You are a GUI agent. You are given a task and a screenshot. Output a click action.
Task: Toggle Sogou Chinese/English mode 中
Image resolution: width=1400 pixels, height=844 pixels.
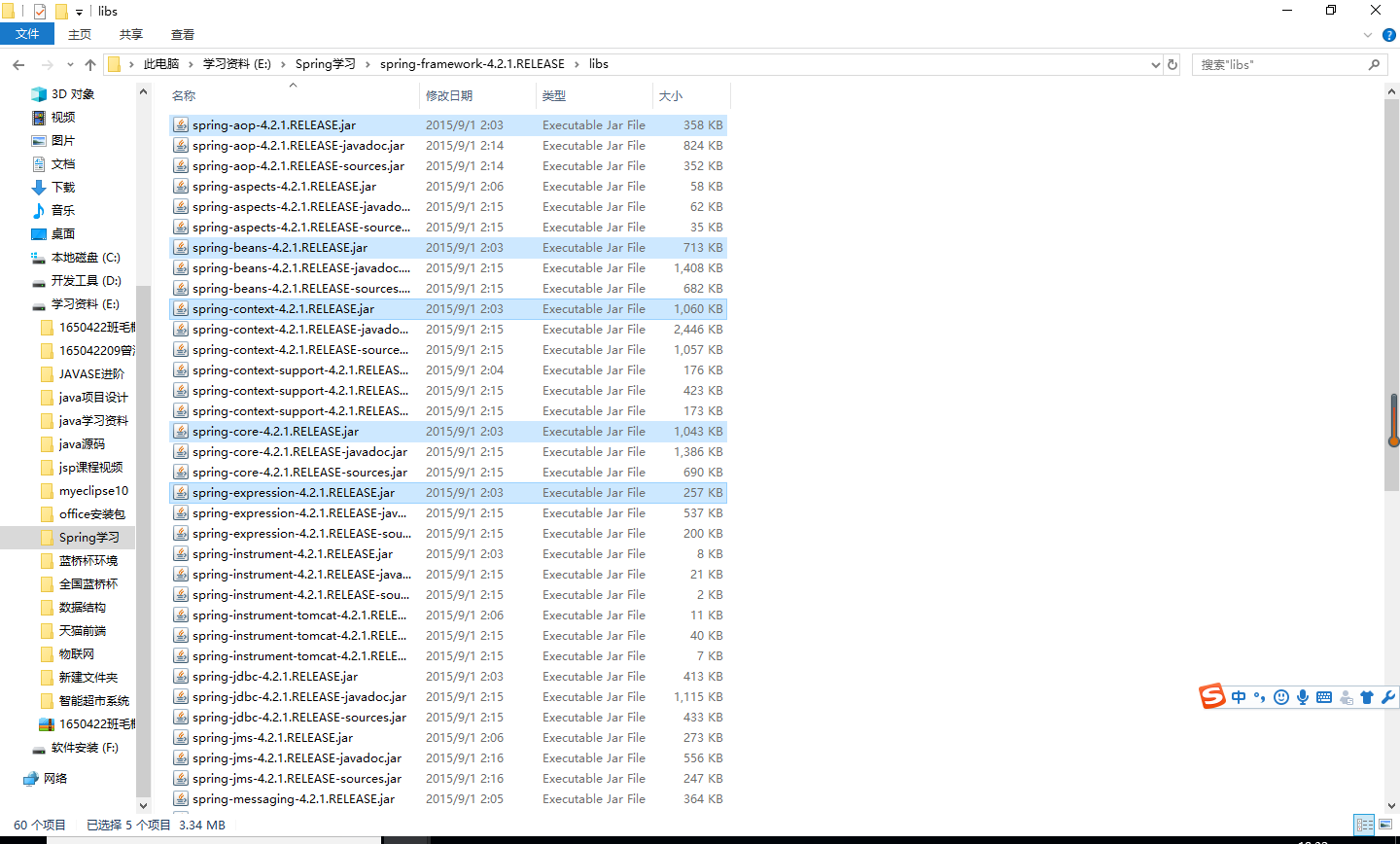click(x=1239, y=697)
